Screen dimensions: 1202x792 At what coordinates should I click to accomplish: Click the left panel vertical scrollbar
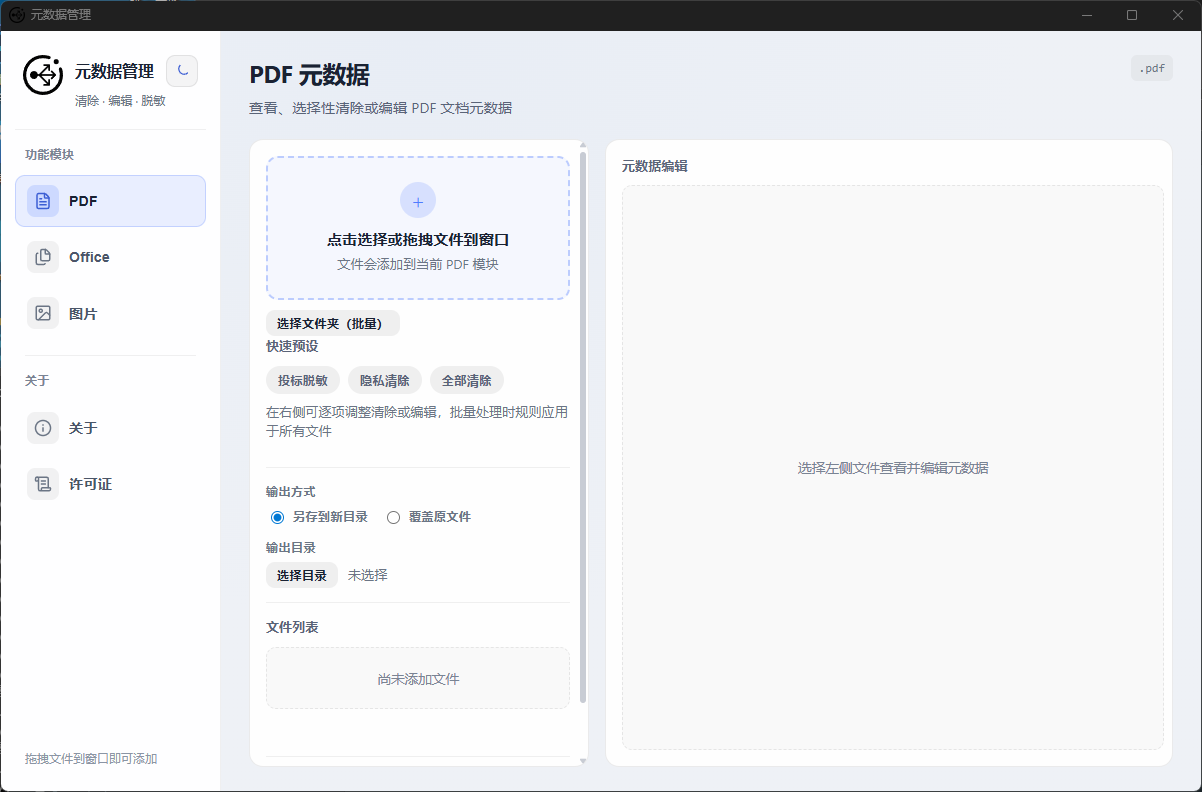coord(583,428)
